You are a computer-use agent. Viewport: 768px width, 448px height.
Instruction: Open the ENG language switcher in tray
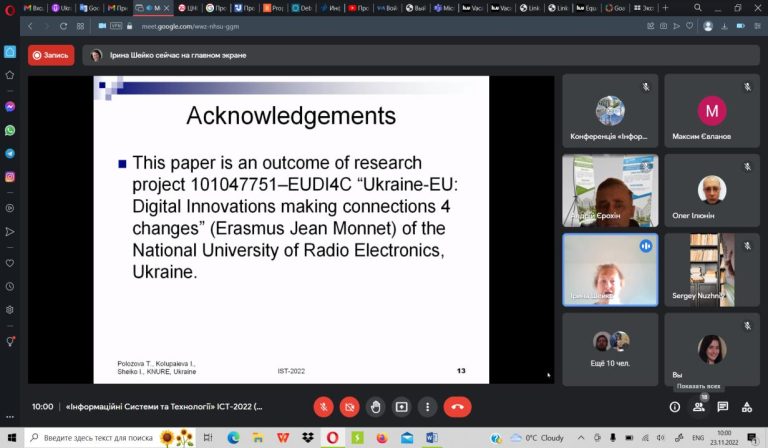698,438
